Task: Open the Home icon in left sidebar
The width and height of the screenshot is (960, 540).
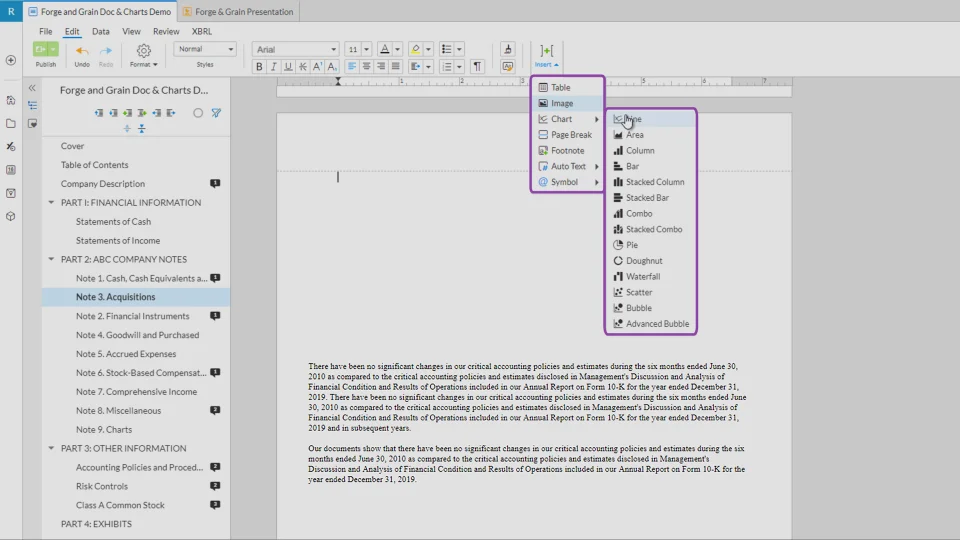Action: 11,100
